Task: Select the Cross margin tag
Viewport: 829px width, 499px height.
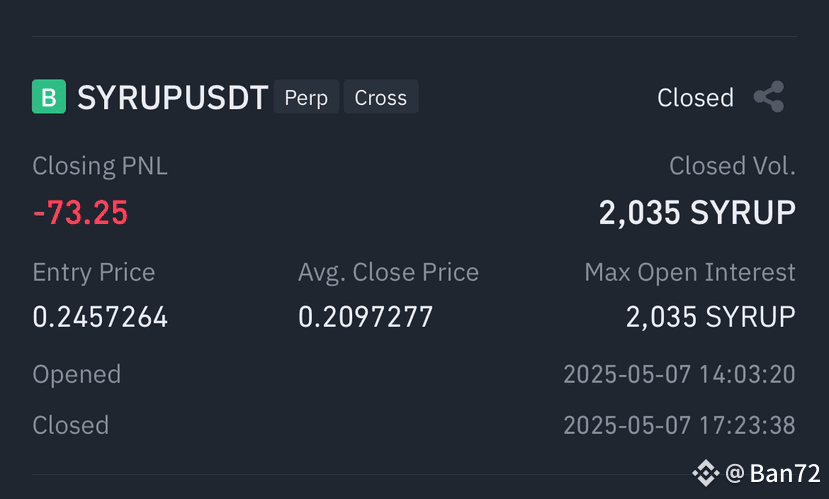Action: (x=381, y=97)
